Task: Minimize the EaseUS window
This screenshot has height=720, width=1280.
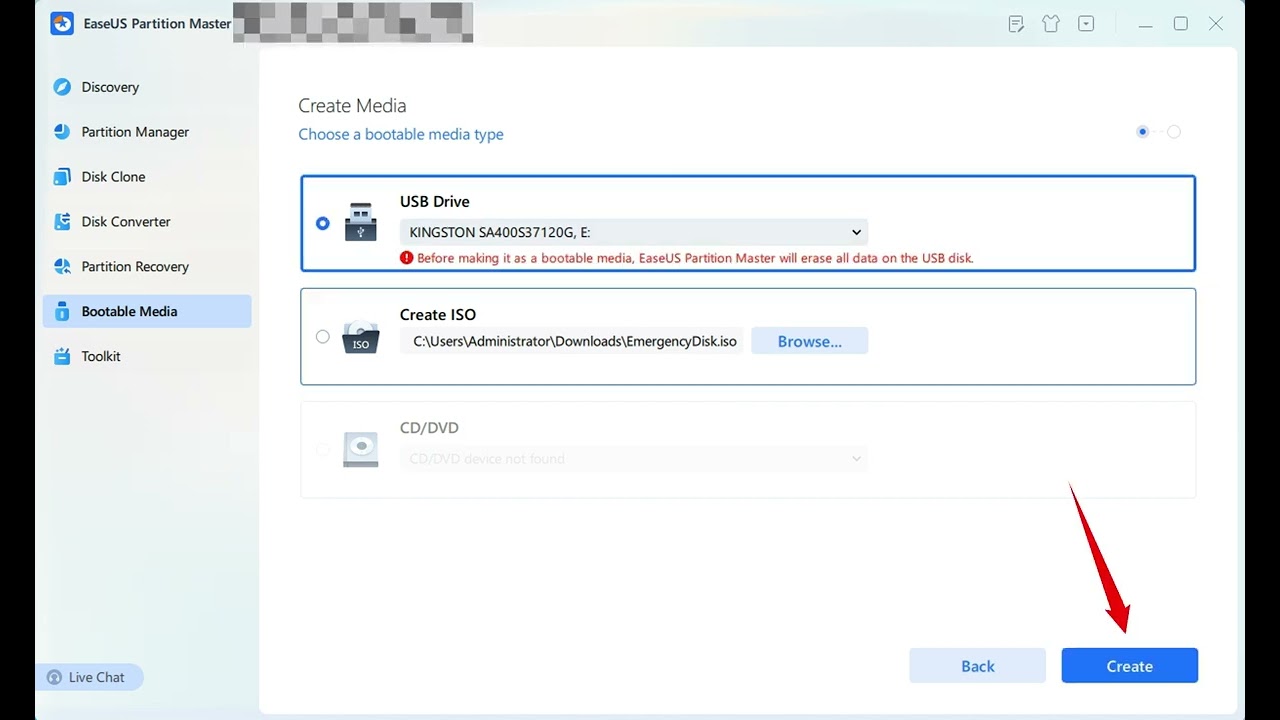Action: pos(1146,24)
